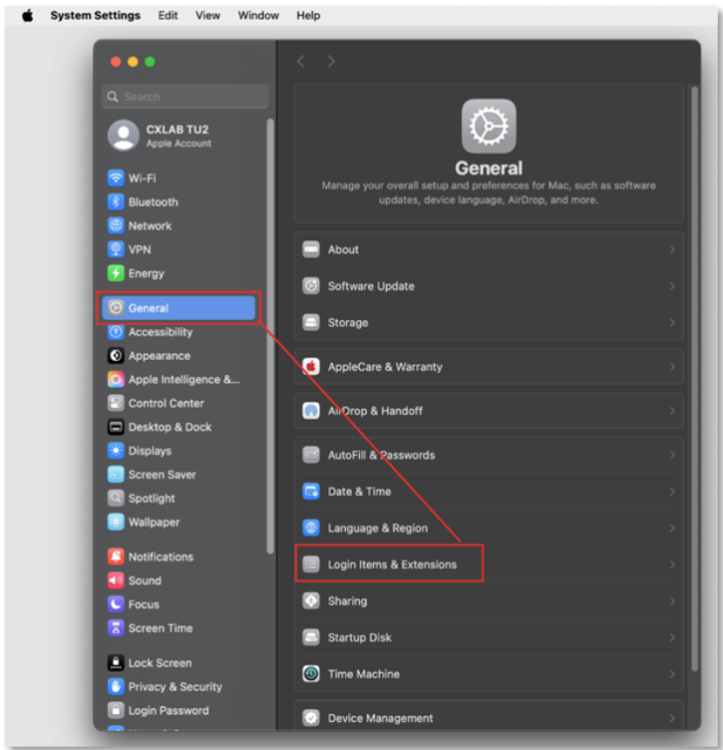This screenshot has width=723, height=750.
Task: Open Login Items & Extensions
Action: [x=391, y=565]
